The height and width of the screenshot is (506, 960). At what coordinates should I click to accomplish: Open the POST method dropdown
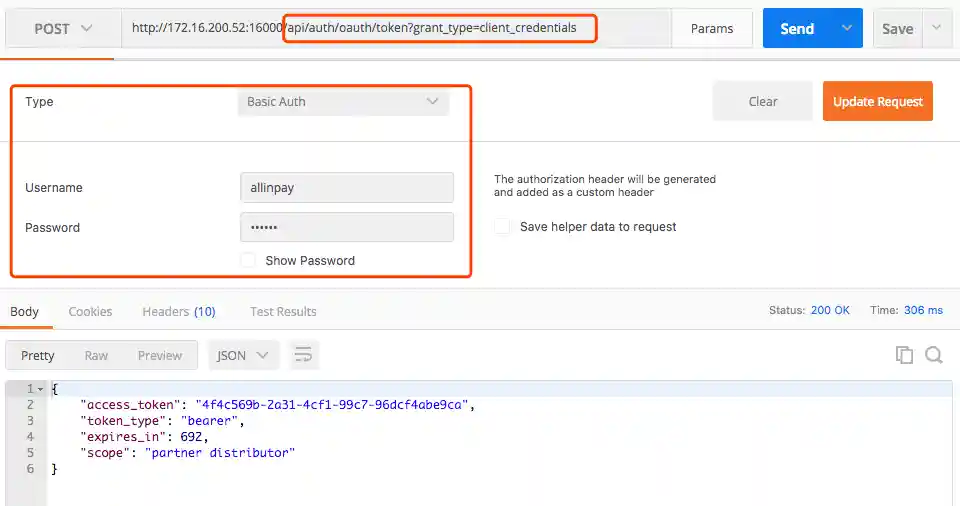(x=63, y=29)
